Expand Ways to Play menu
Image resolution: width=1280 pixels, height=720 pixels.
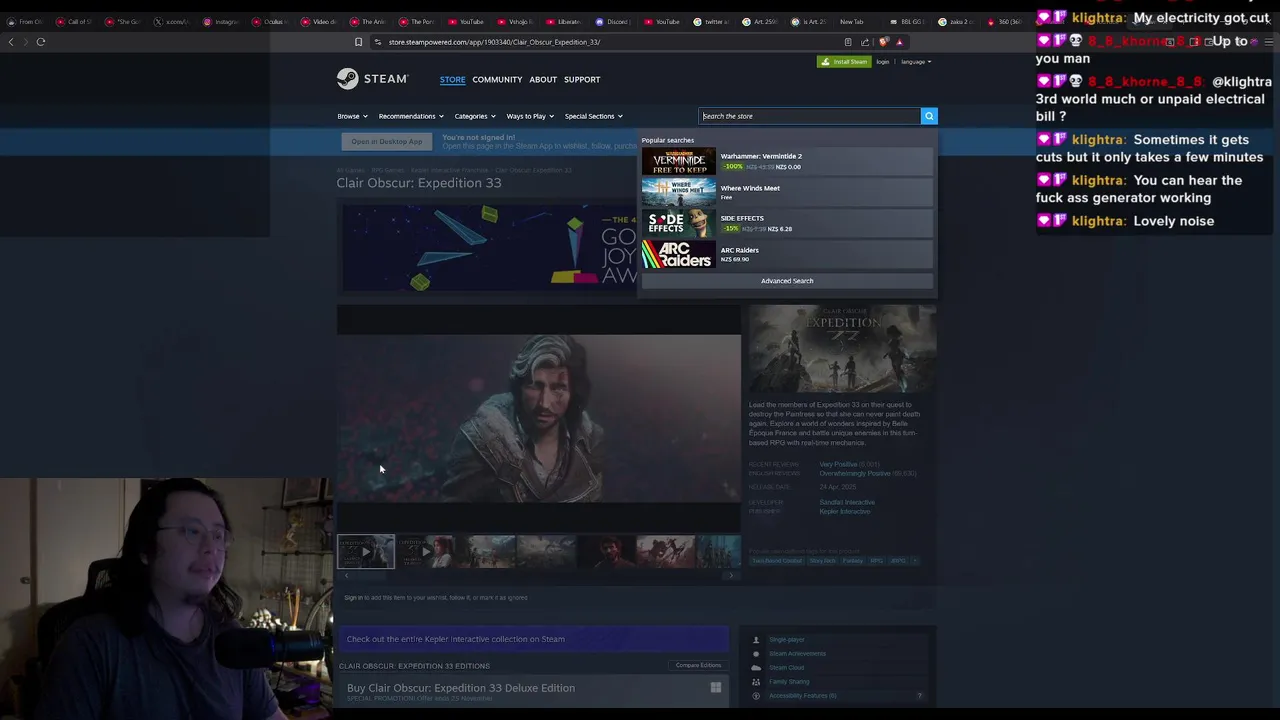(x=530, y=116)
